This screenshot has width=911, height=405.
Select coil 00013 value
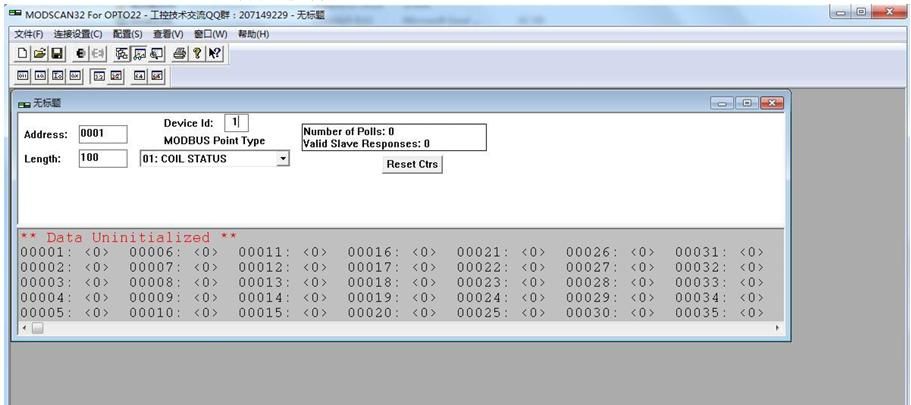pyautogui.click(x=315, y=283)
